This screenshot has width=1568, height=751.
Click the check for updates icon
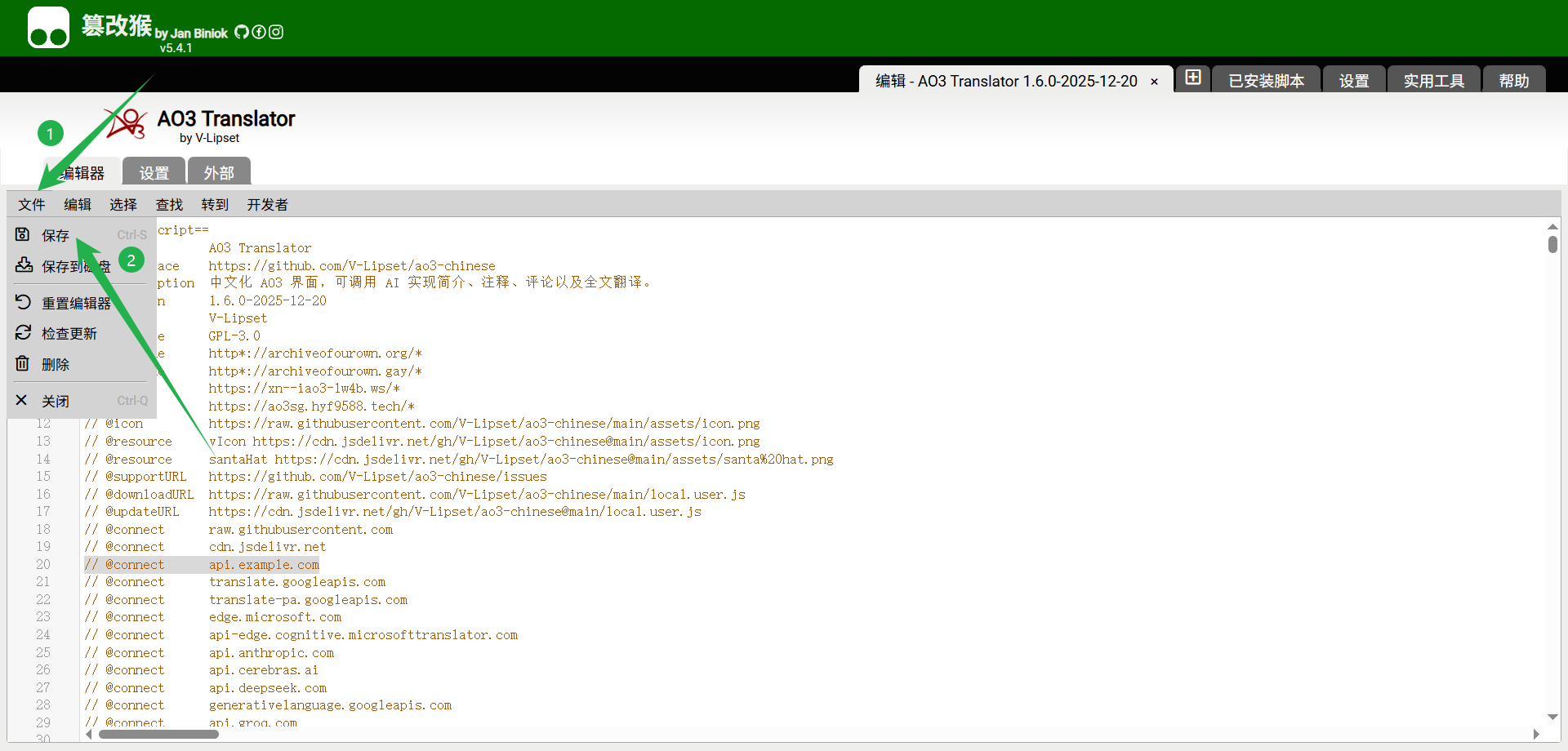tap(23, 333)
